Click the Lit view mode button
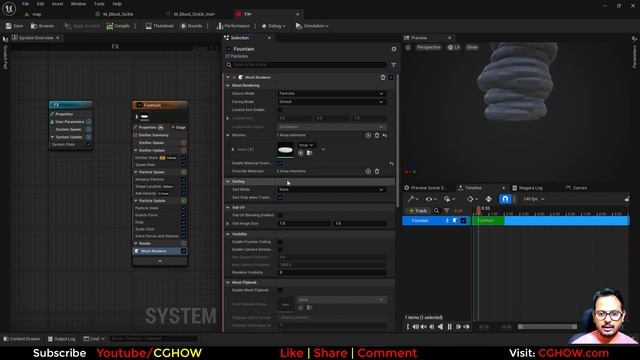640x360 pixels. 453,47
